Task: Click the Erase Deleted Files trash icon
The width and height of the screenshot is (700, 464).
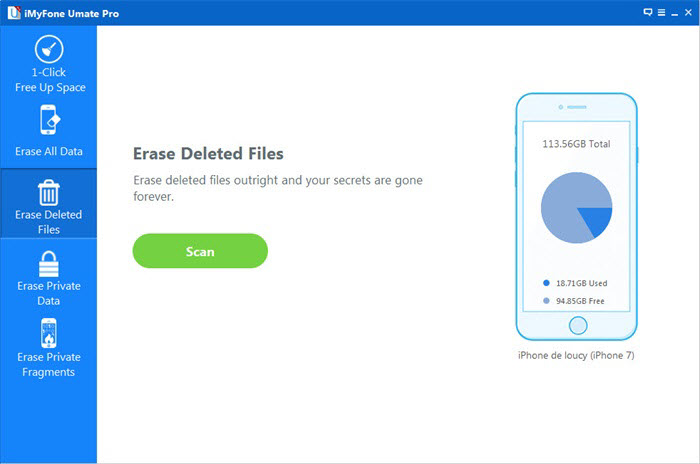Action: (48, 191)
